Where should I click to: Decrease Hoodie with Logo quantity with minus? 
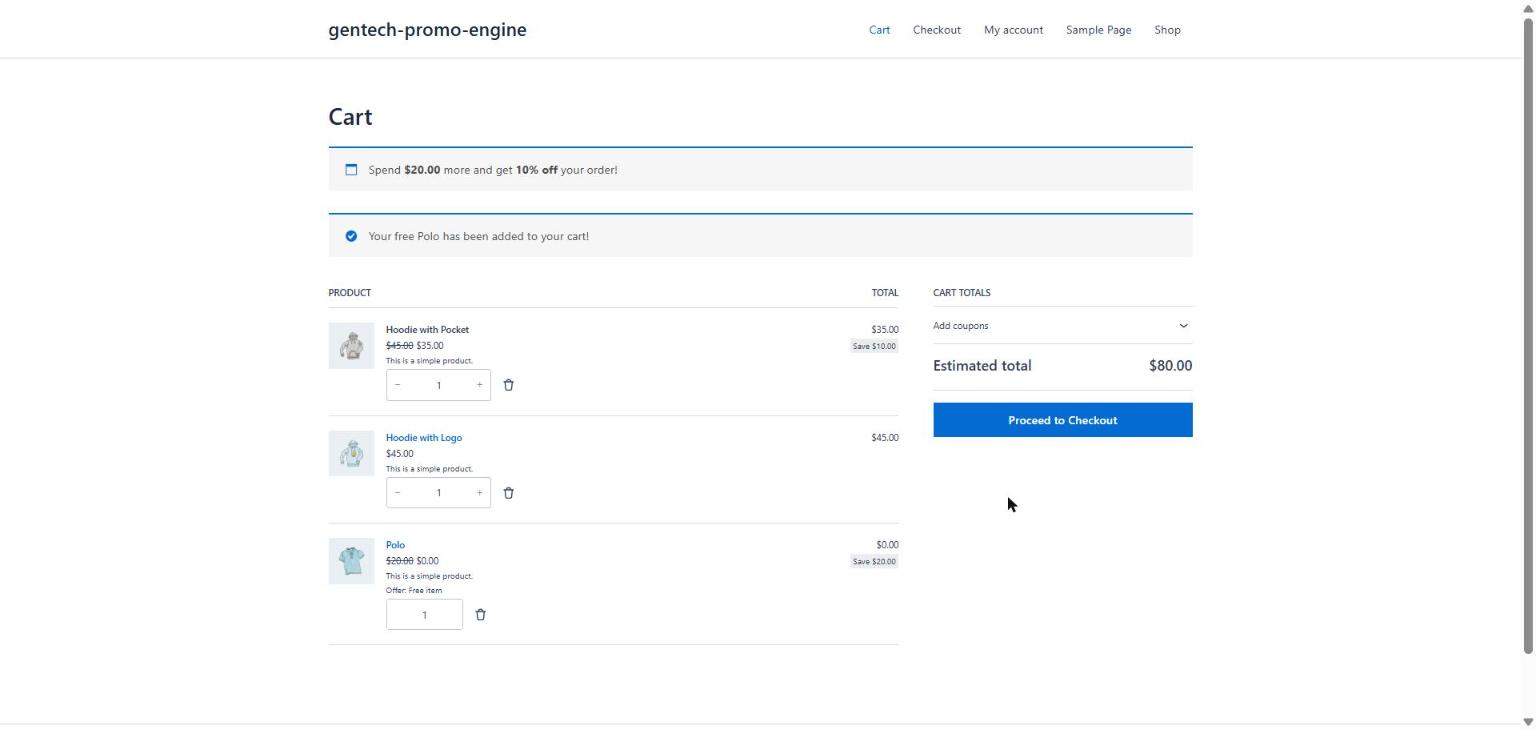pos(398,493)
